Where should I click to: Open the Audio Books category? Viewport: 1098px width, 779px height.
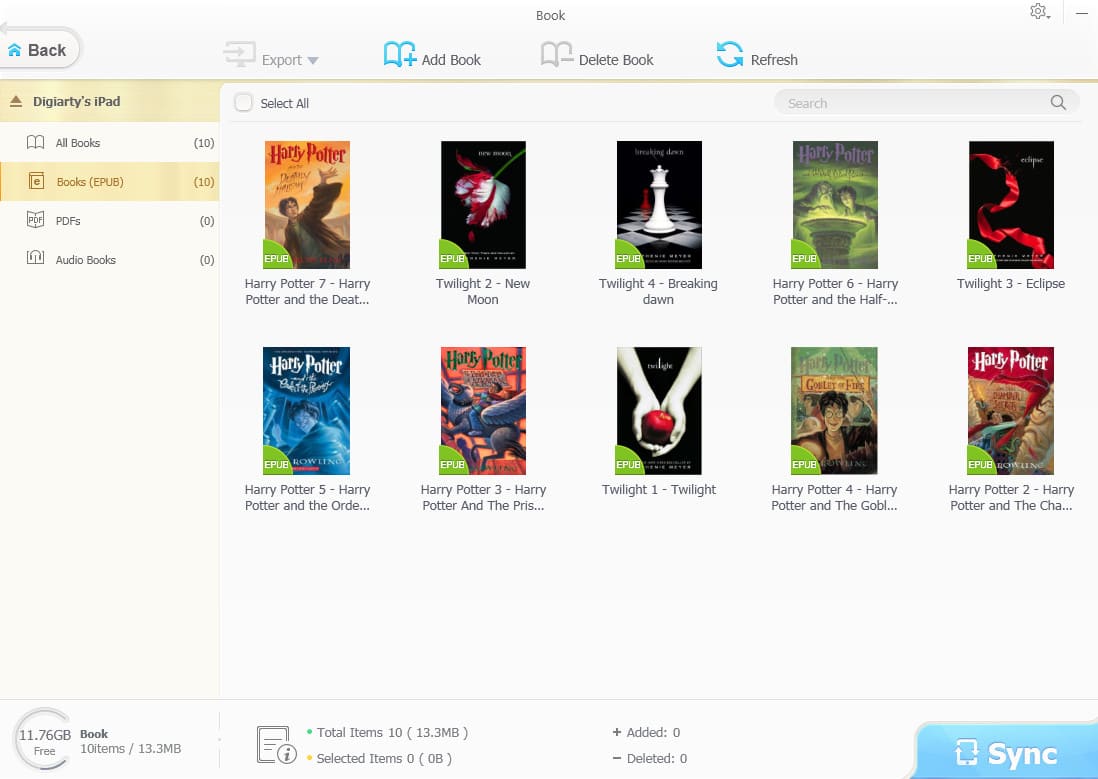pyautogui.click(x=110, y=259)
